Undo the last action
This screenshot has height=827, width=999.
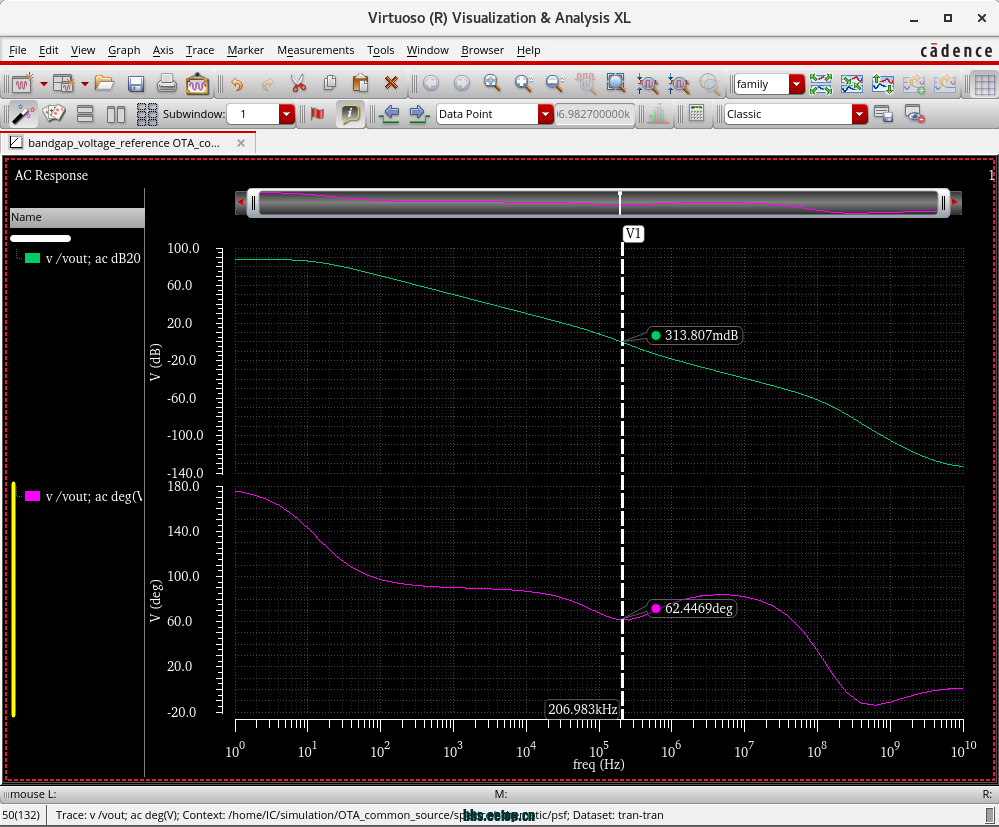tap(237, 84)
